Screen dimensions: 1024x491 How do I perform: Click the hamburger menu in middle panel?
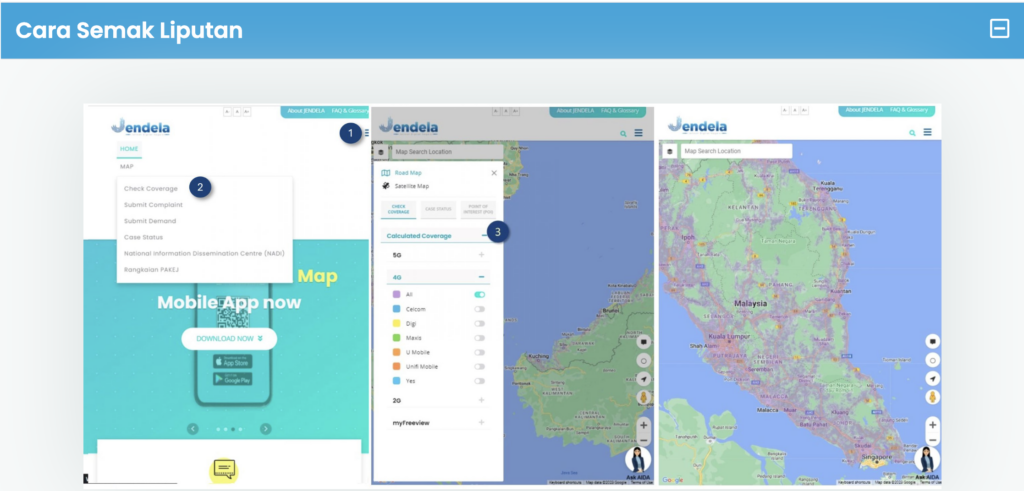click(638, 133)
